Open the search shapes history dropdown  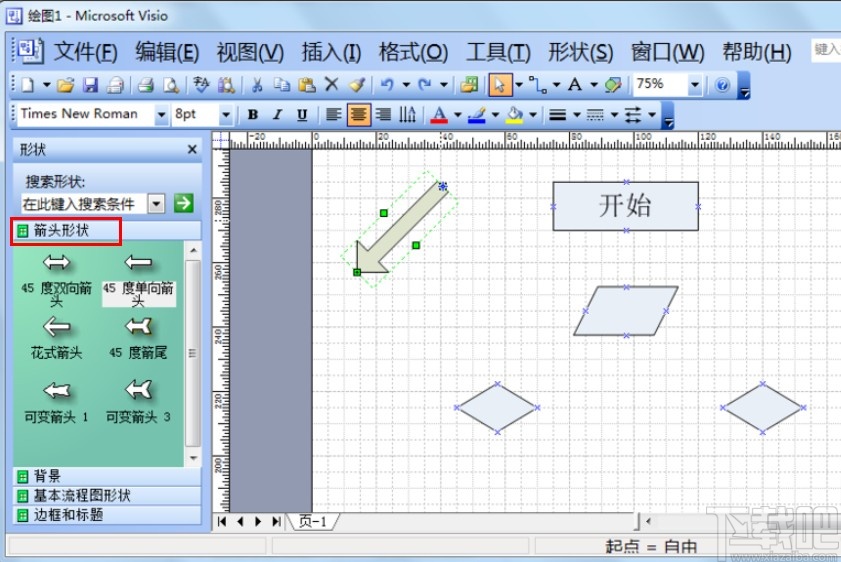click(x=156, y=203)
